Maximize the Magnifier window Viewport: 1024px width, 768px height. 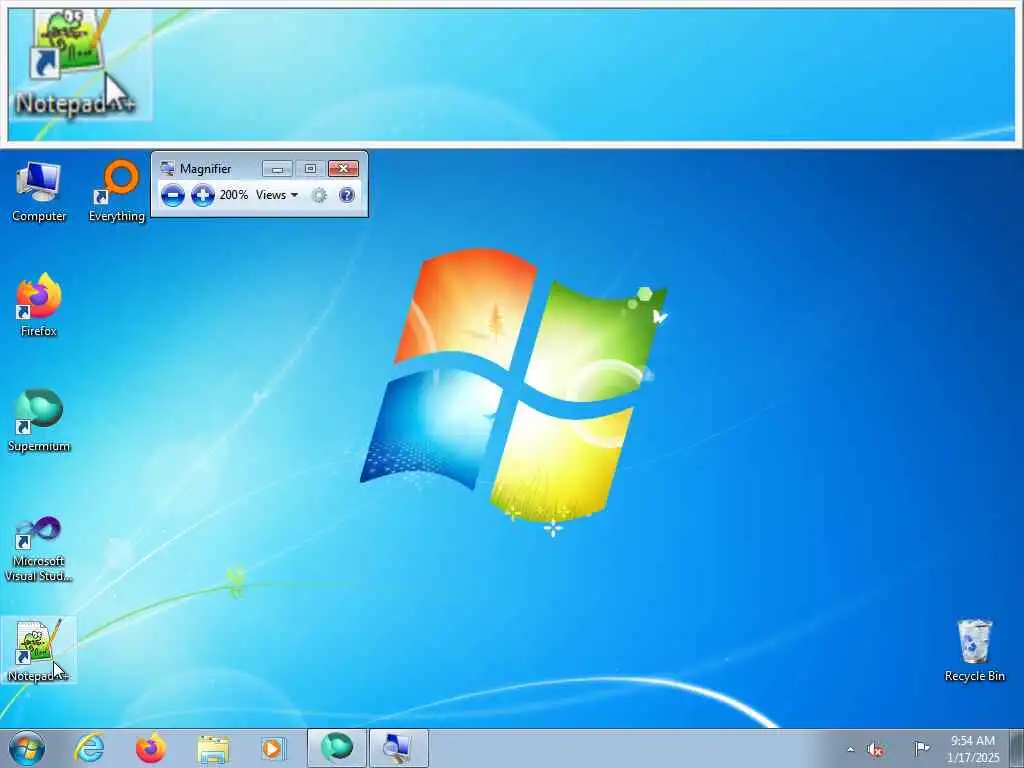pyautogui.click(x=310, y=169)
